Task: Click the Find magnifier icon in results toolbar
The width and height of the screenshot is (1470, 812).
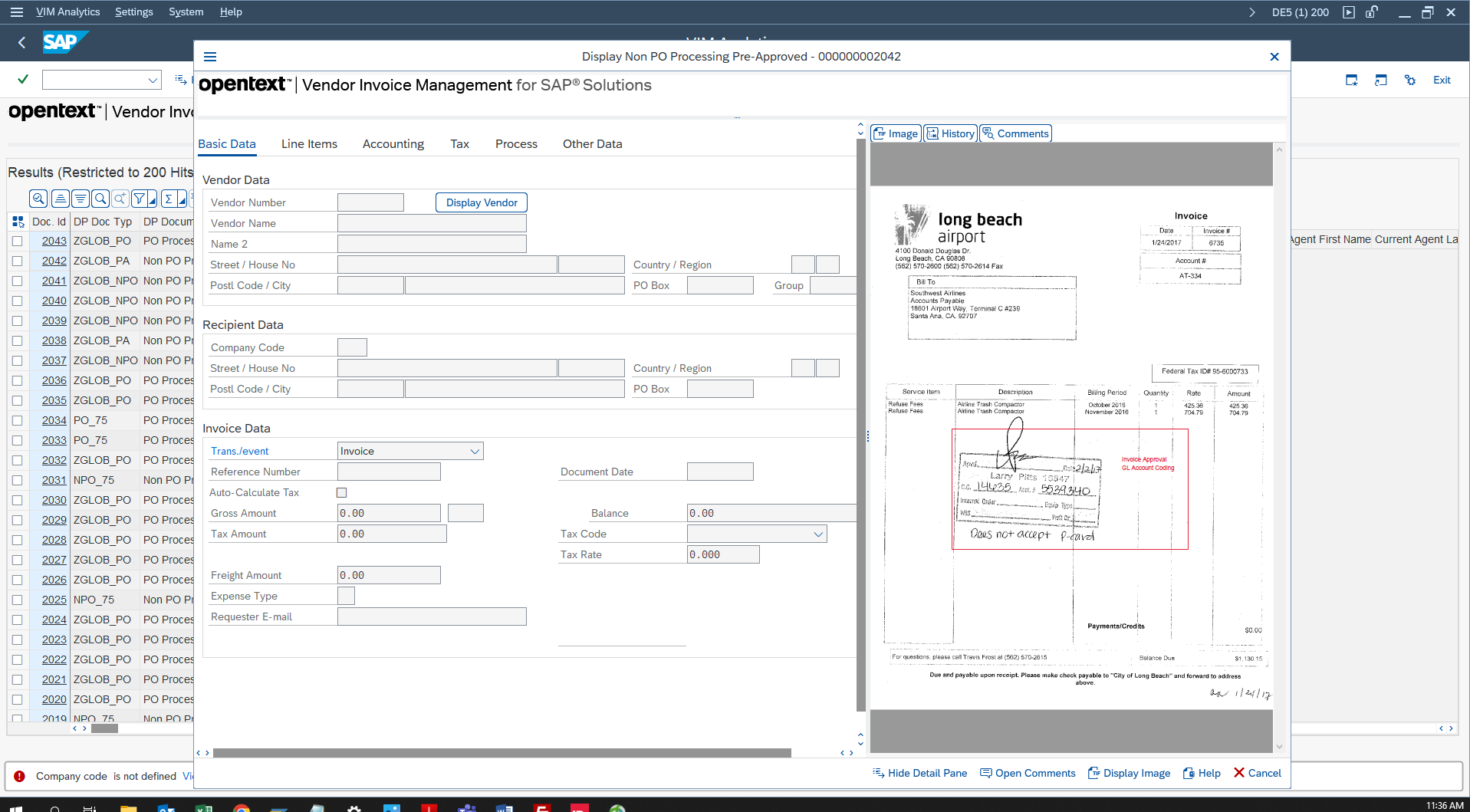Action: 100,199
